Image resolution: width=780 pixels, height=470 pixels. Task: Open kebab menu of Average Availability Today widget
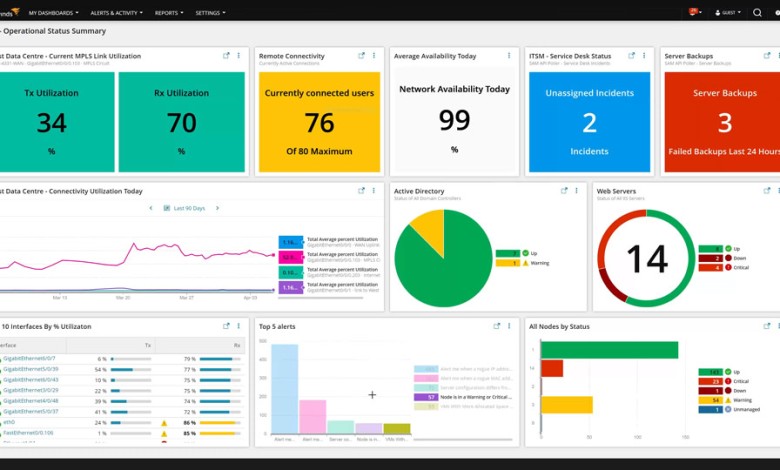coord(509,56)
